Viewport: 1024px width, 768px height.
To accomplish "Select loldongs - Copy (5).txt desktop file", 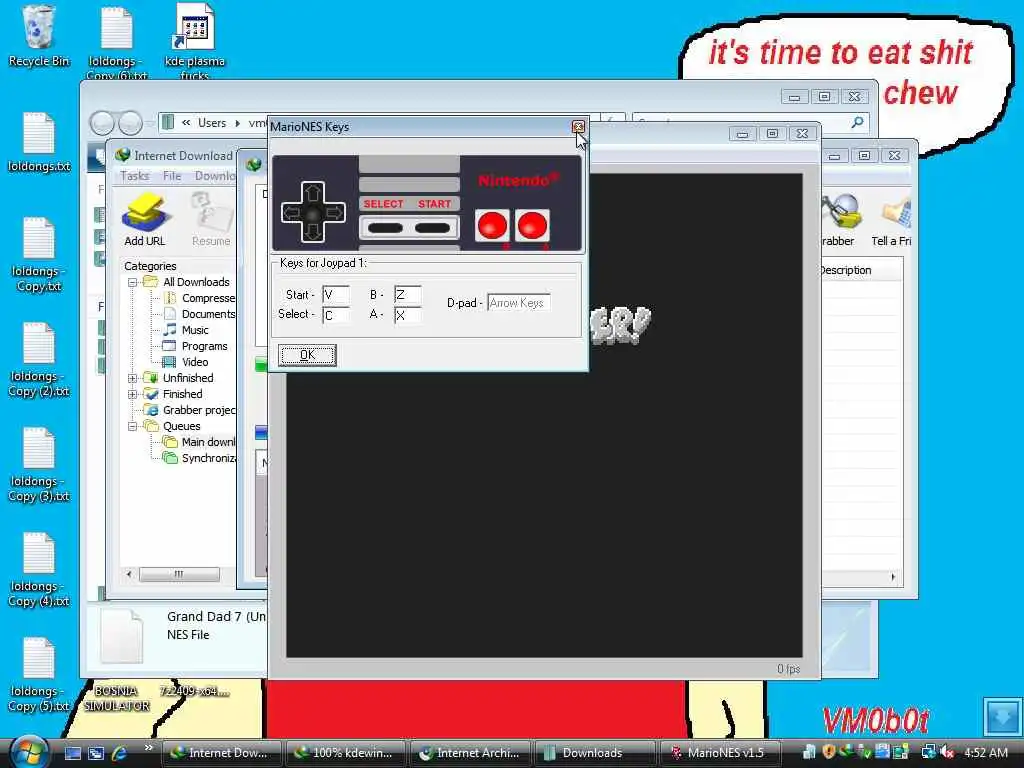I will point(39,675).
